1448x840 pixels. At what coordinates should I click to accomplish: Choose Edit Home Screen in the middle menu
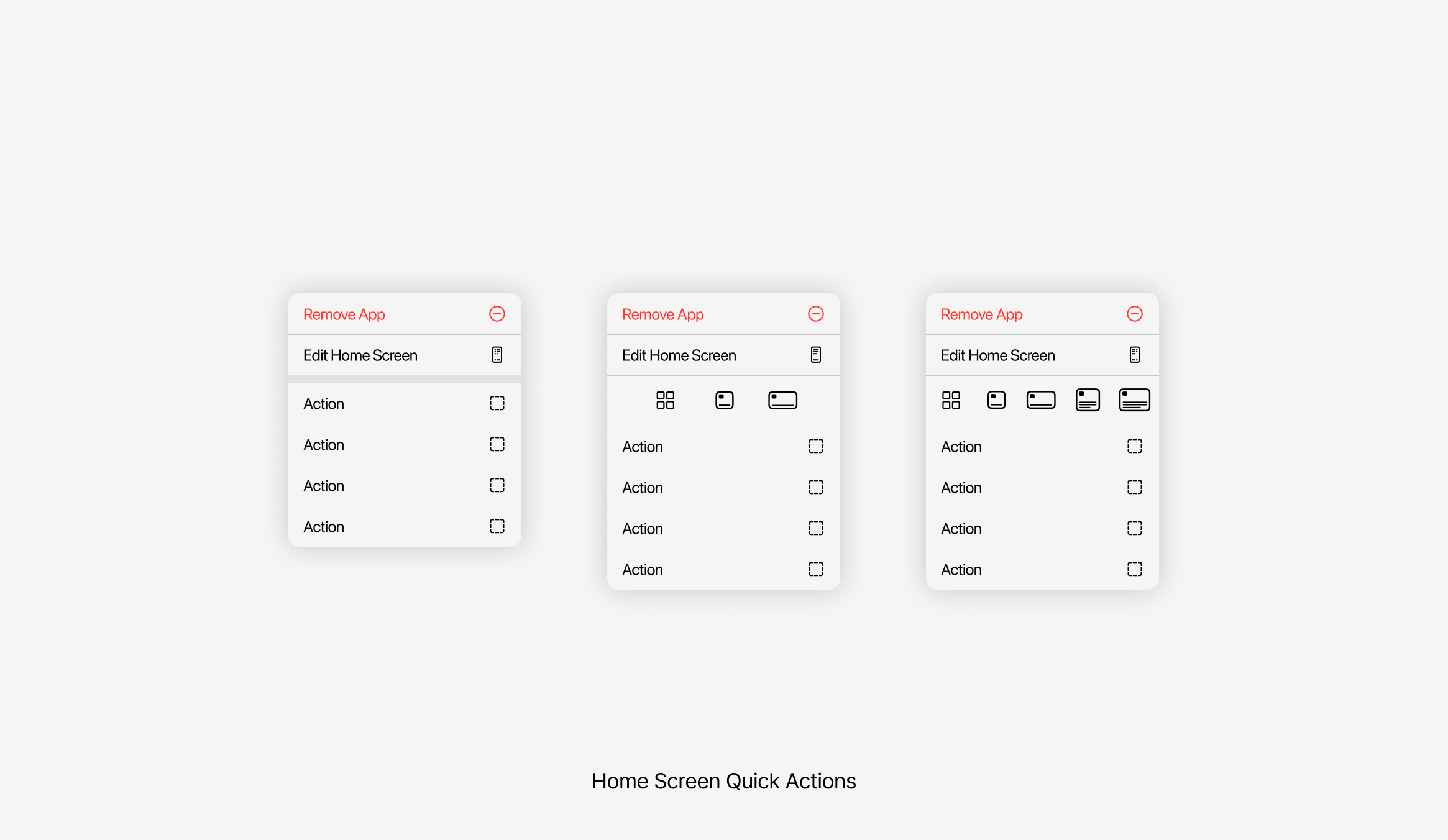point(679,355)
